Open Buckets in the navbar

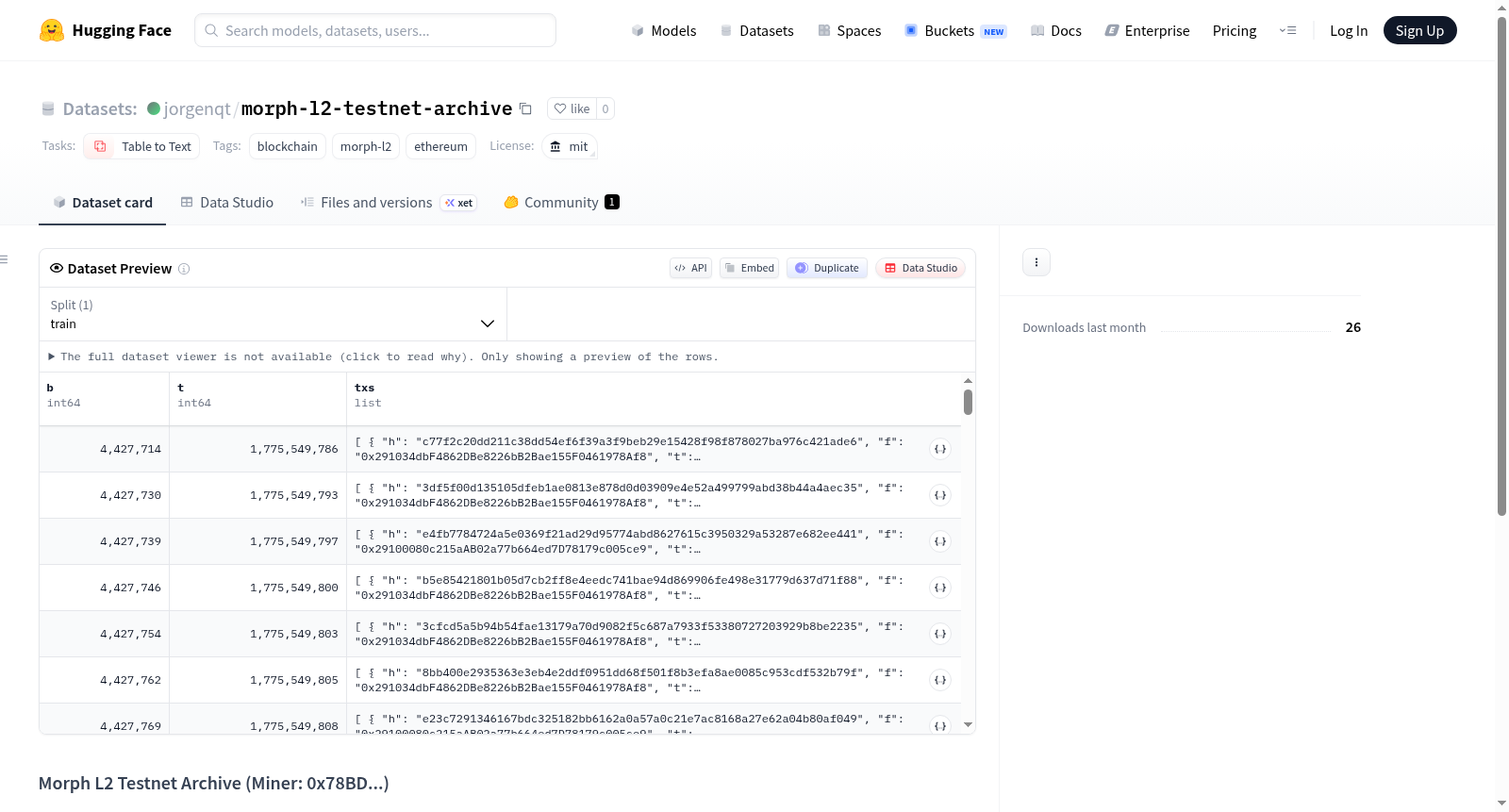(x=955, y=30)
